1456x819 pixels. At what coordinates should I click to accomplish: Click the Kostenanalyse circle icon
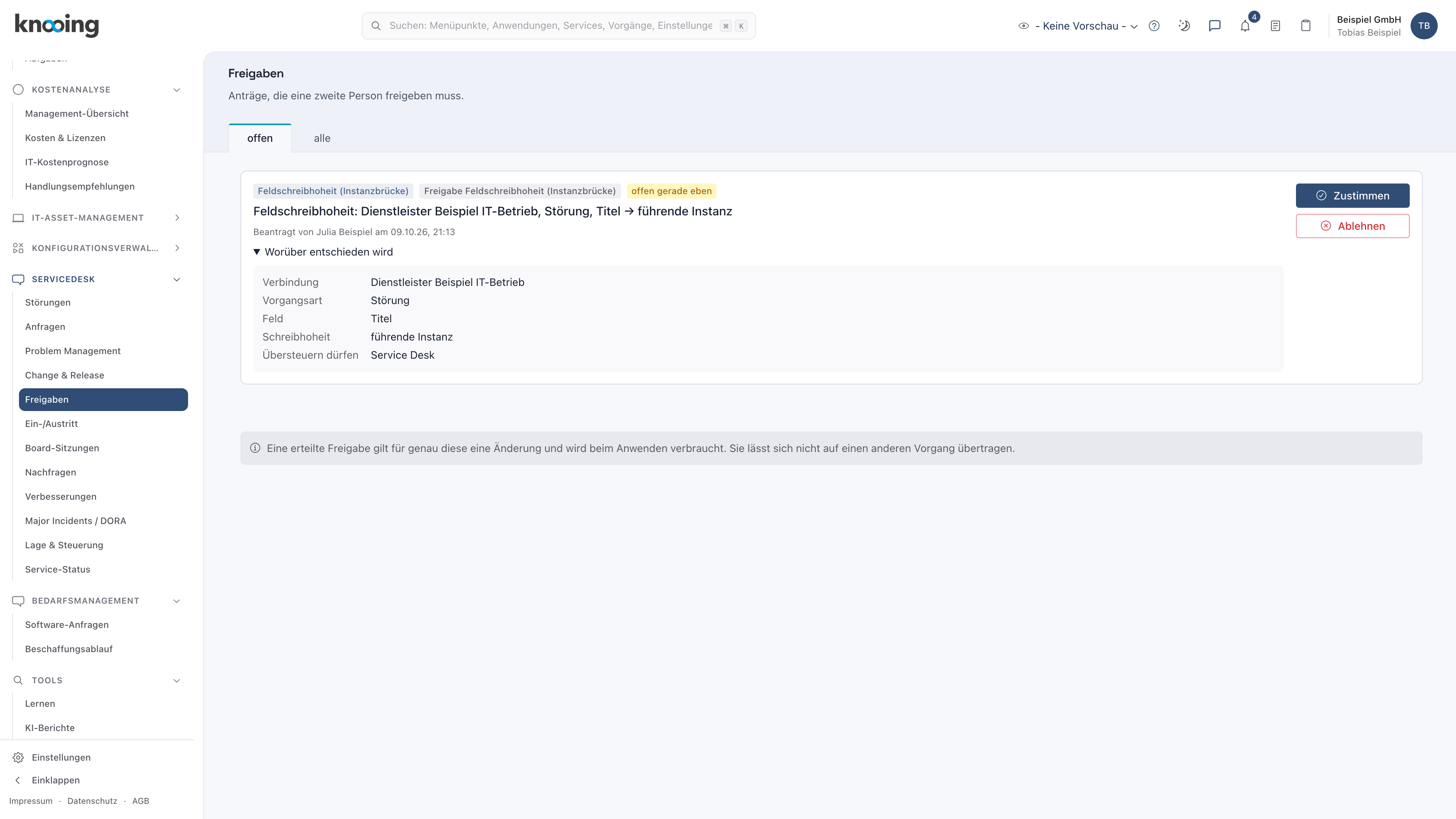[x=18, y=90]
